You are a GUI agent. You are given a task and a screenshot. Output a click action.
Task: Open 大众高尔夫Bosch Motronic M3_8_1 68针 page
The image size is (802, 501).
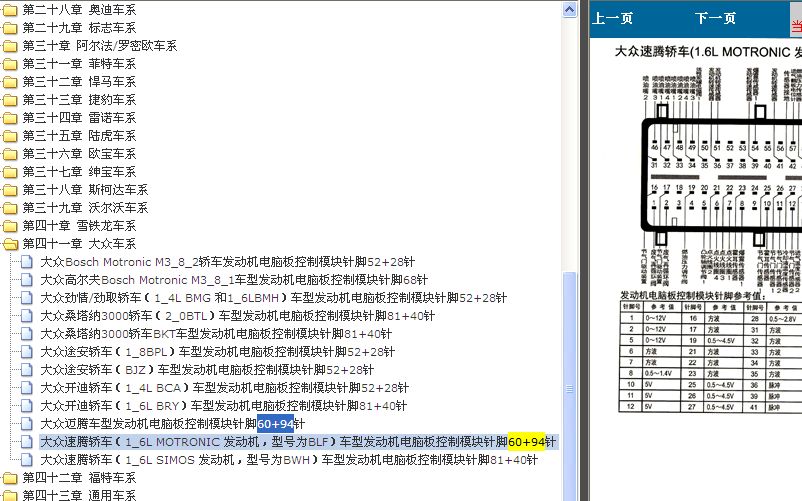[234, 280]
